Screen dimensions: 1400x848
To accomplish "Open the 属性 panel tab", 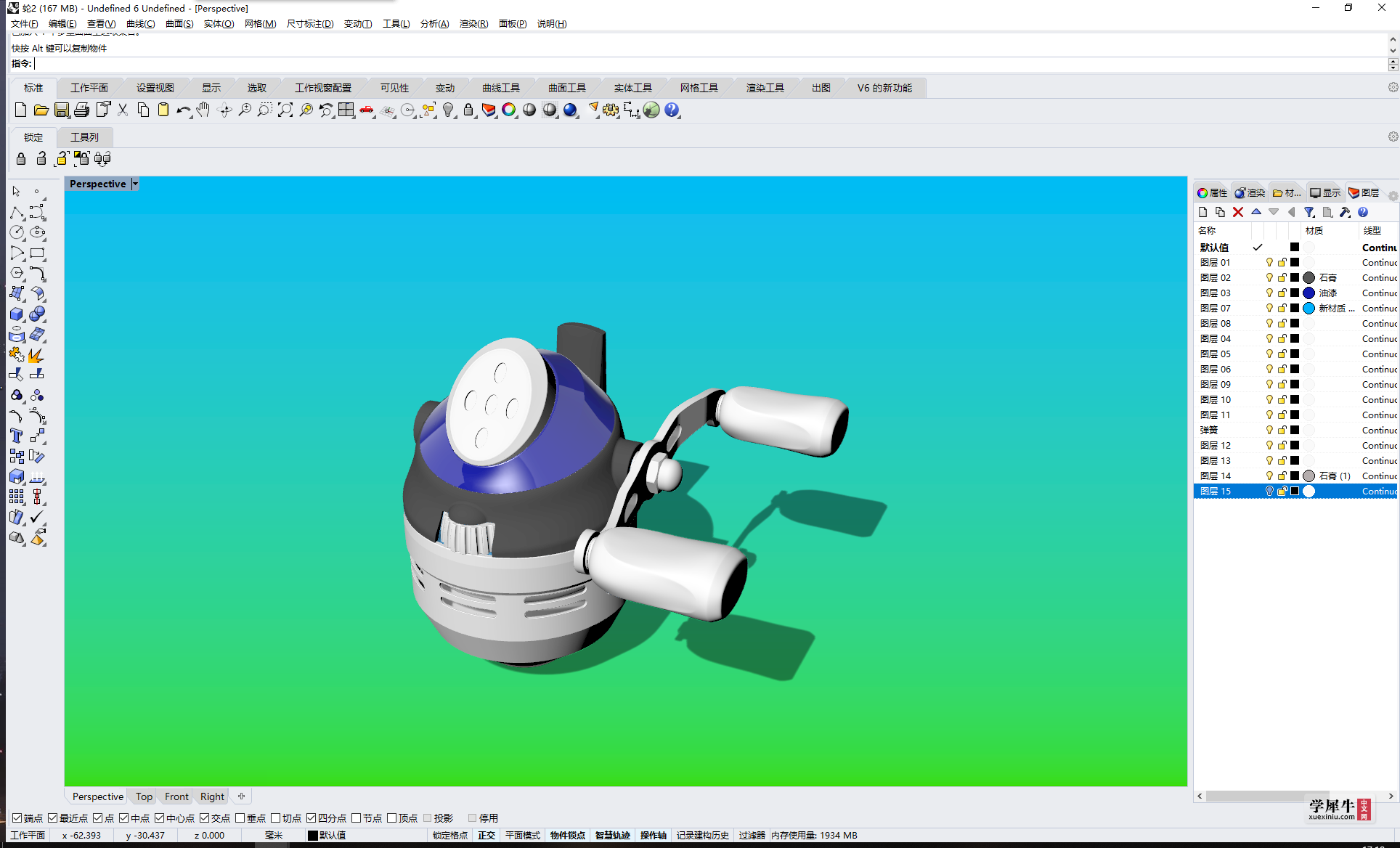I will (1212, 192).
